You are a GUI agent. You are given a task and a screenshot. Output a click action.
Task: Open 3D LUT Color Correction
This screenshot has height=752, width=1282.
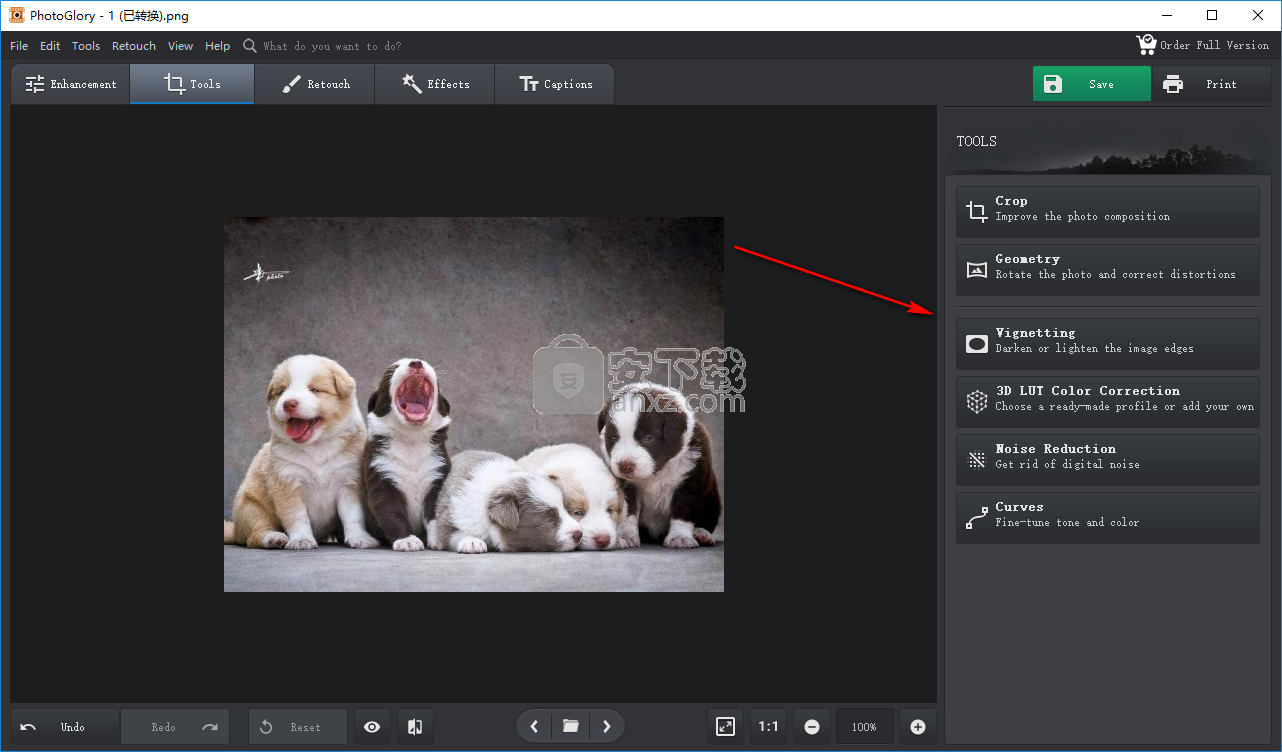point(1107,399)
